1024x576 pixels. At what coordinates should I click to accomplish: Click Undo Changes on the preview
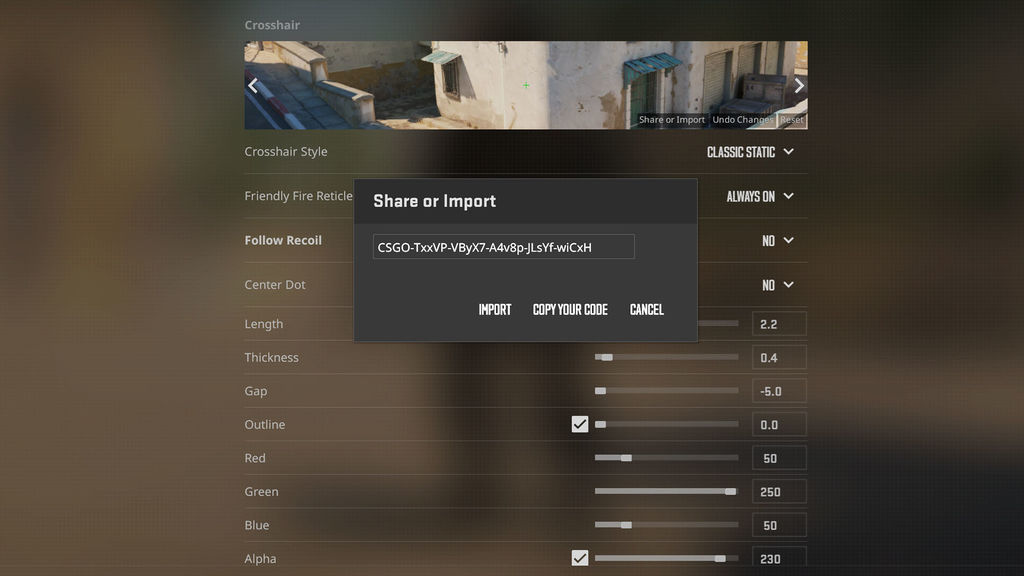coord(743,120)
